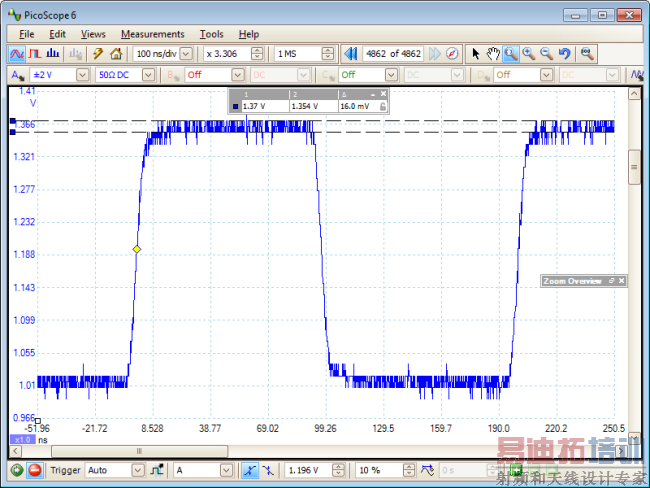Click the time ruler handle at axis origin

[x=38, y=420]
